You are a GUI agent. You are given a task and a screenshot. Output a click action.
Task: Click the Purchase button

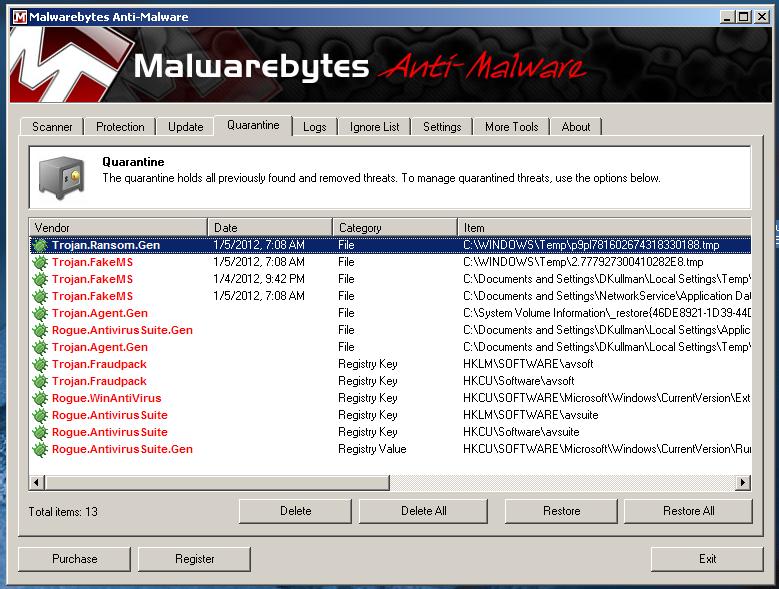75,559
